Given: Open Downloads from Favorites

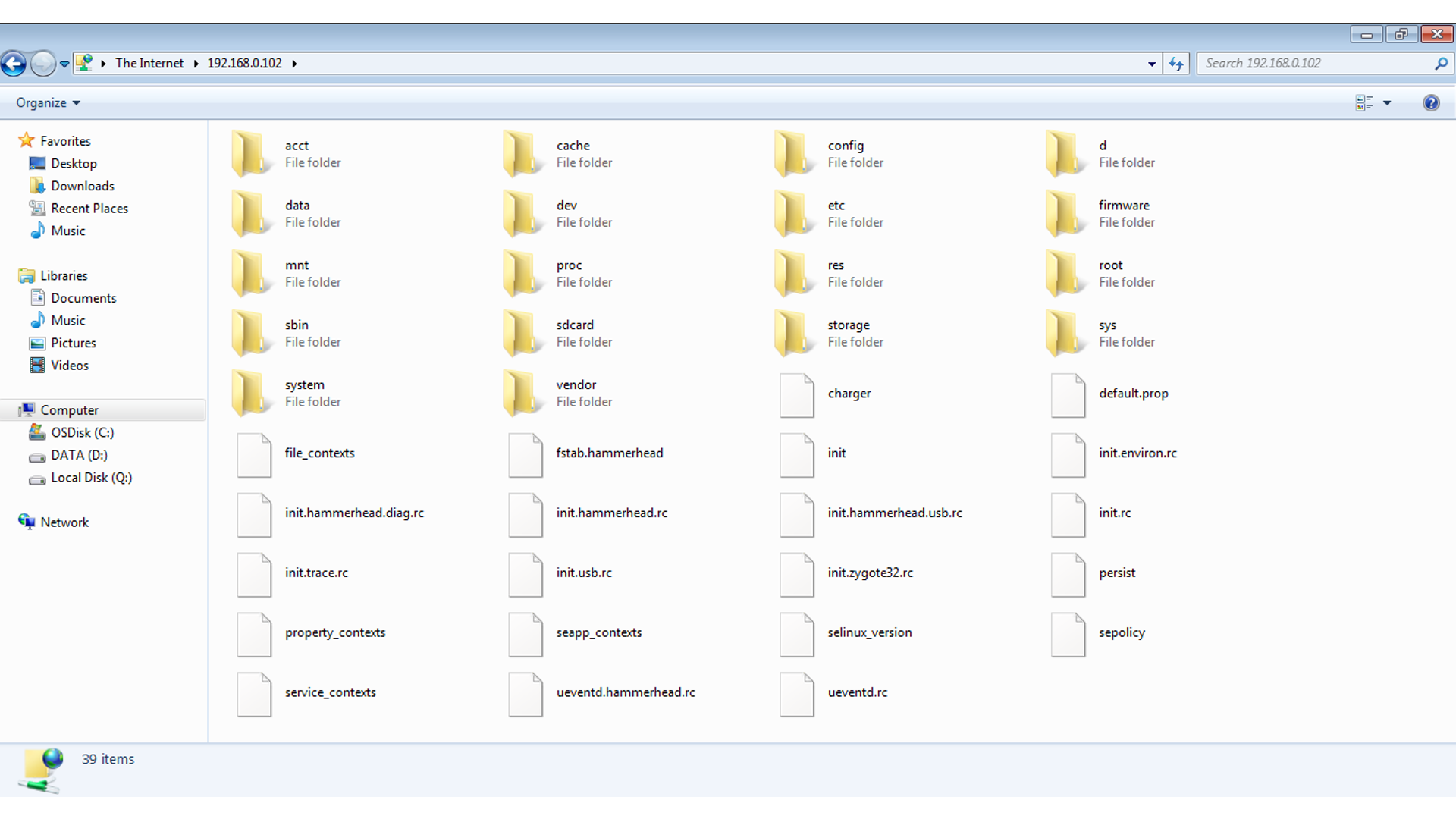Looking at the screenshot, I should coord(82,185).
